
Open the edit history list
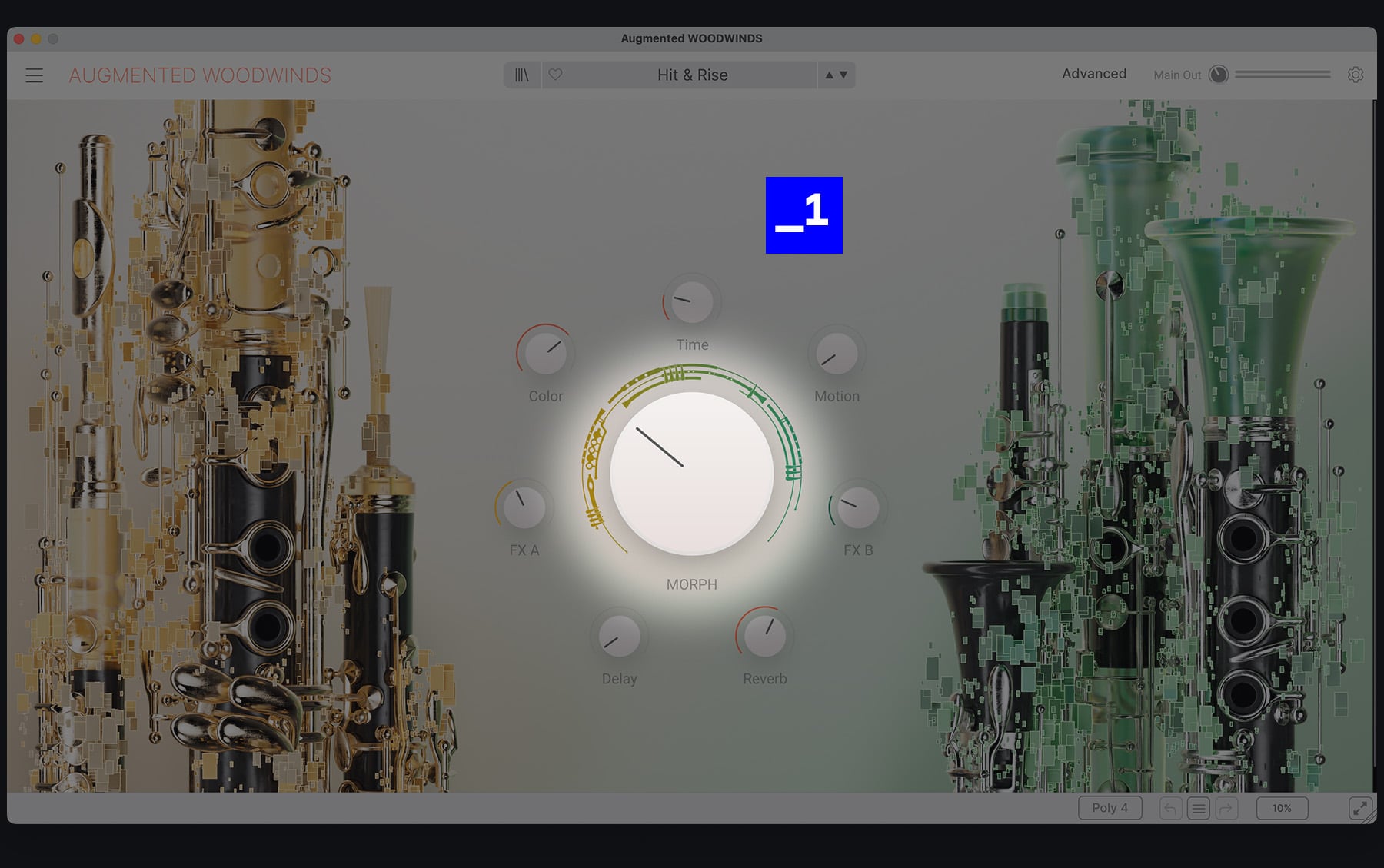pos(1198,808)
